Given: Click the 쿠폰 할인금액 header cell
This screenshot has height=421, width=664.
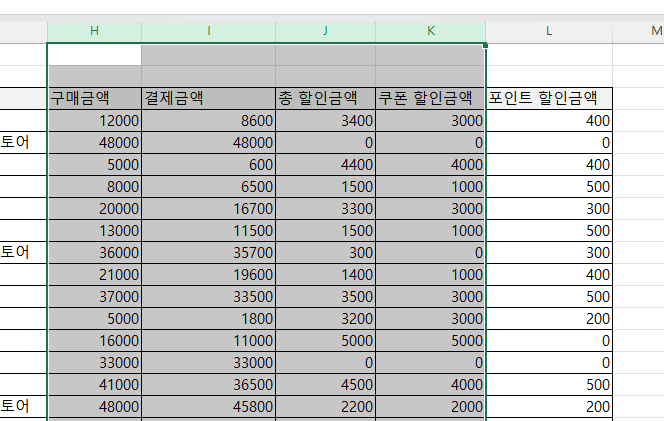Looking at the screenshot, I should click(x=430, y=98).
